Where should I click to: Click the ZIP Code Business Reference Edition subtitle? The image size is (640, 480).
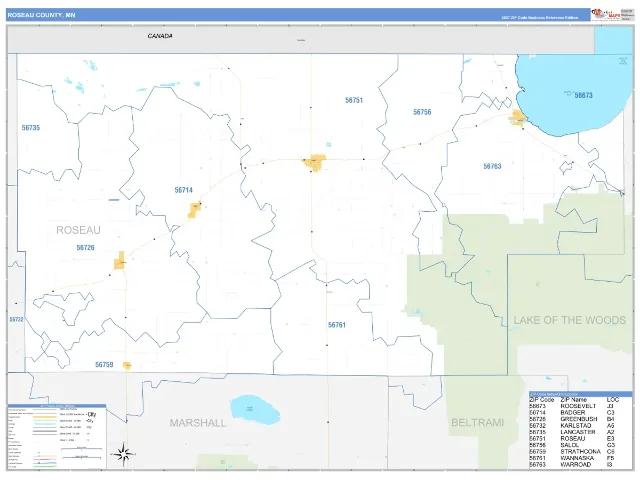pyautogui.click(x=540, y=18)
